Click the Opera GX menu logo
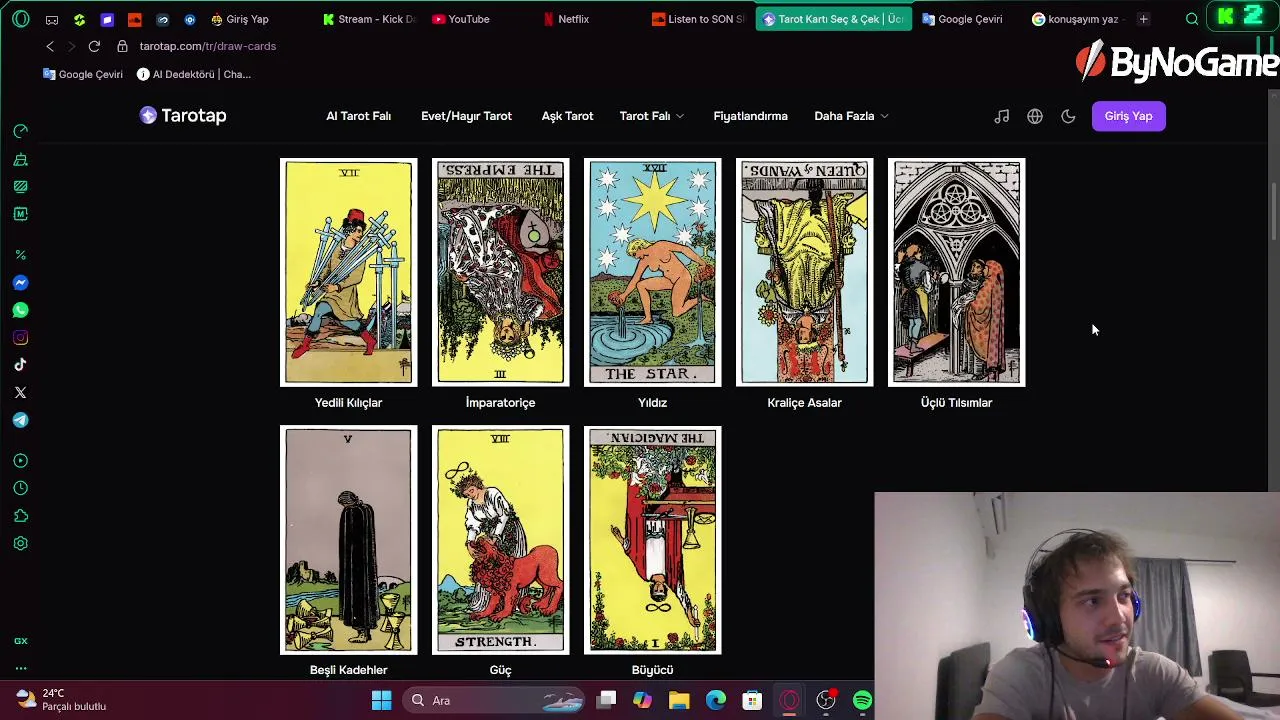 (x=20, y=19)
